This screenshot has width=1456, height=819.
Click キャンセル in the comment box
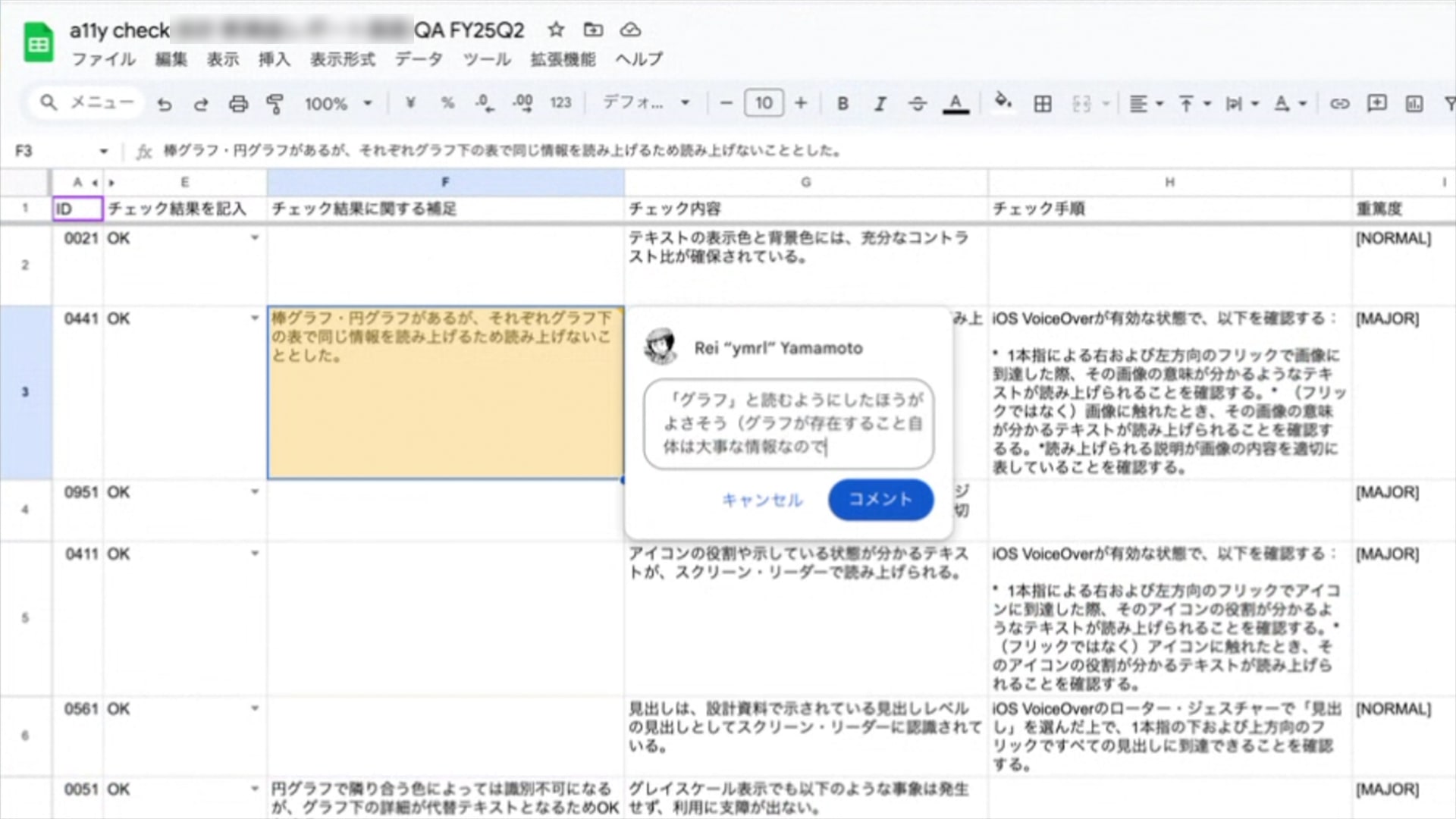[762, 500]
